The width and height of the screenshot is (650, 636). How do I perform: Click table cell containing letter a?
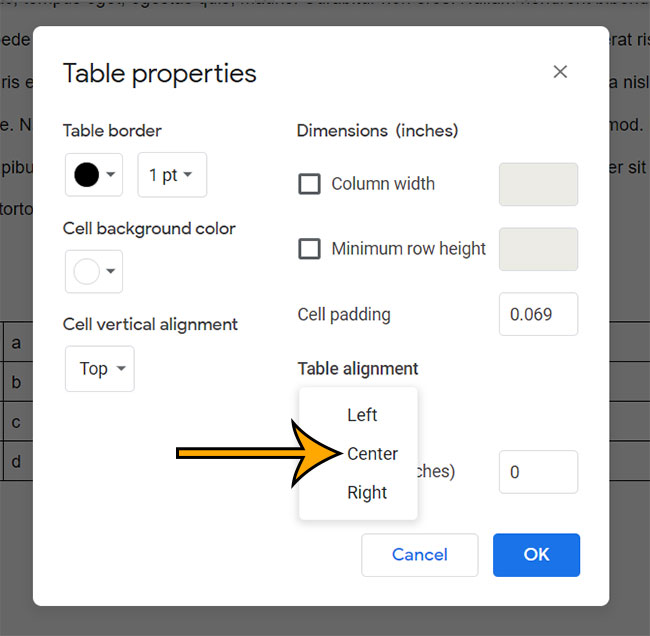pos(18,342)
